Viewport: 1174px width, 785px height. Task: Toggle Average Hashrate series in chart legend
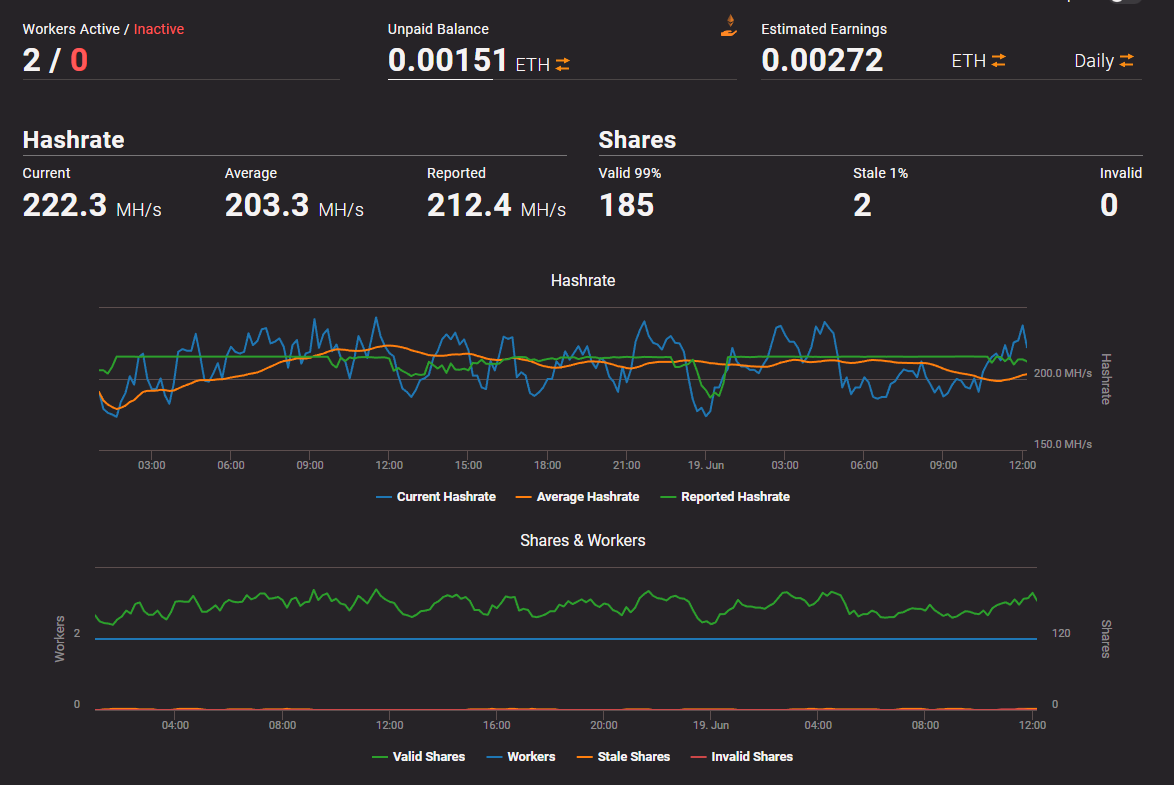tap(577, 497)
